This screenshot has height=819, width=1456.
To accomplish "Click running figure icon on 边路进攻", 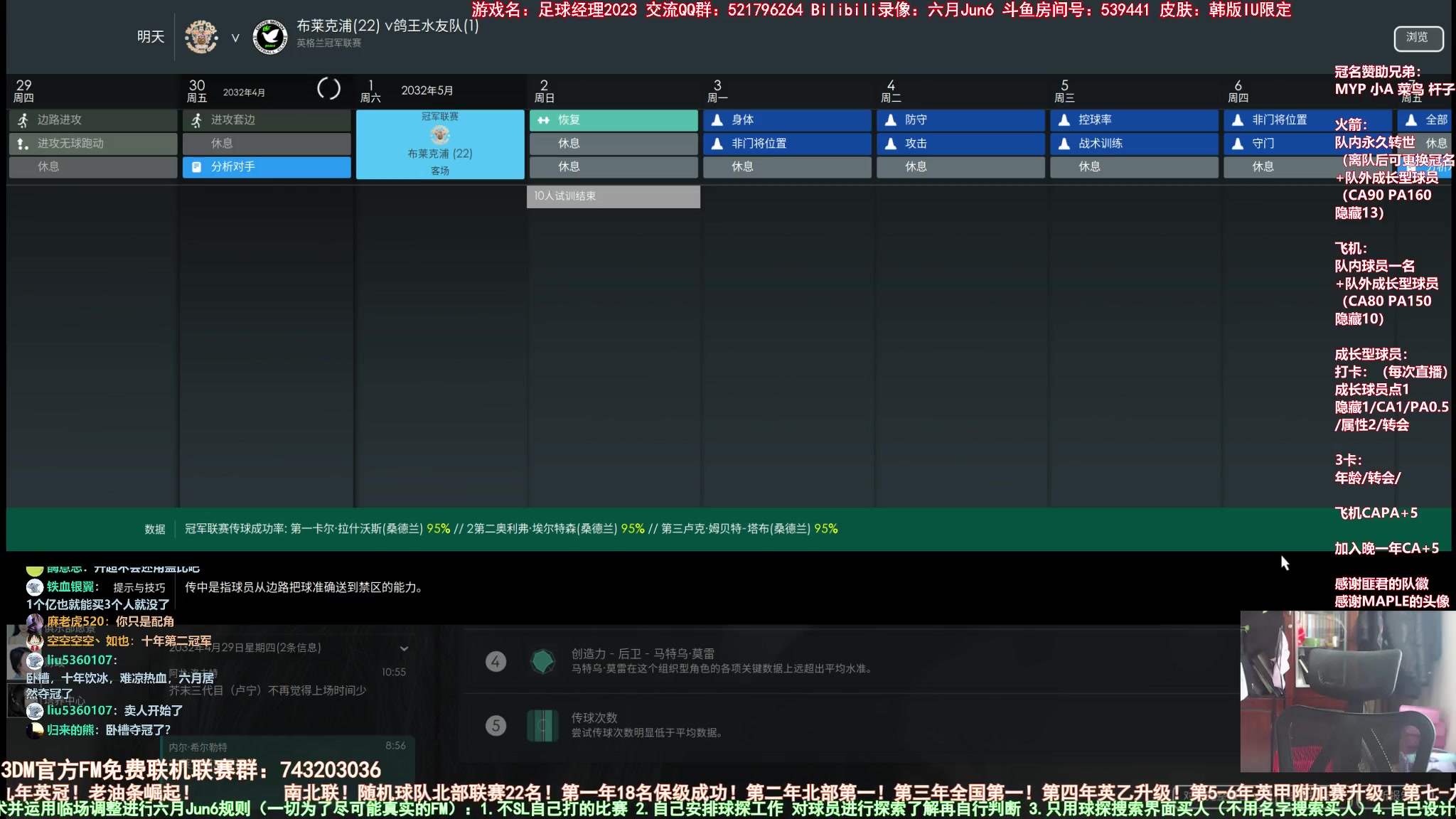I will 23,120.
